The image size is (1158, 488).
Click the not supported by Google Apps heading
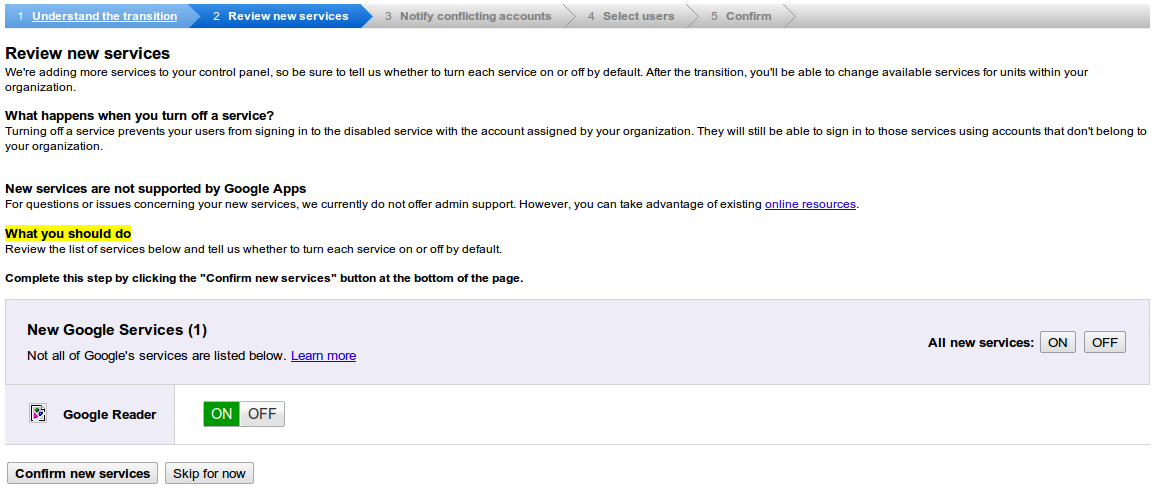point(155,188)
